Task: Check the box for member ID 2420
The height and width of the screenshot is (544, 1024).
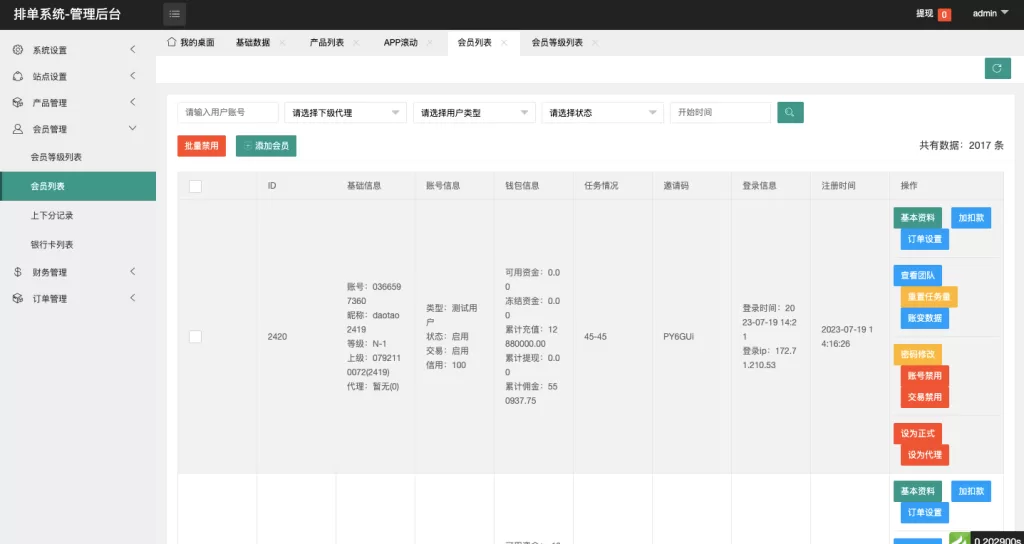Action: coord(195,337)
